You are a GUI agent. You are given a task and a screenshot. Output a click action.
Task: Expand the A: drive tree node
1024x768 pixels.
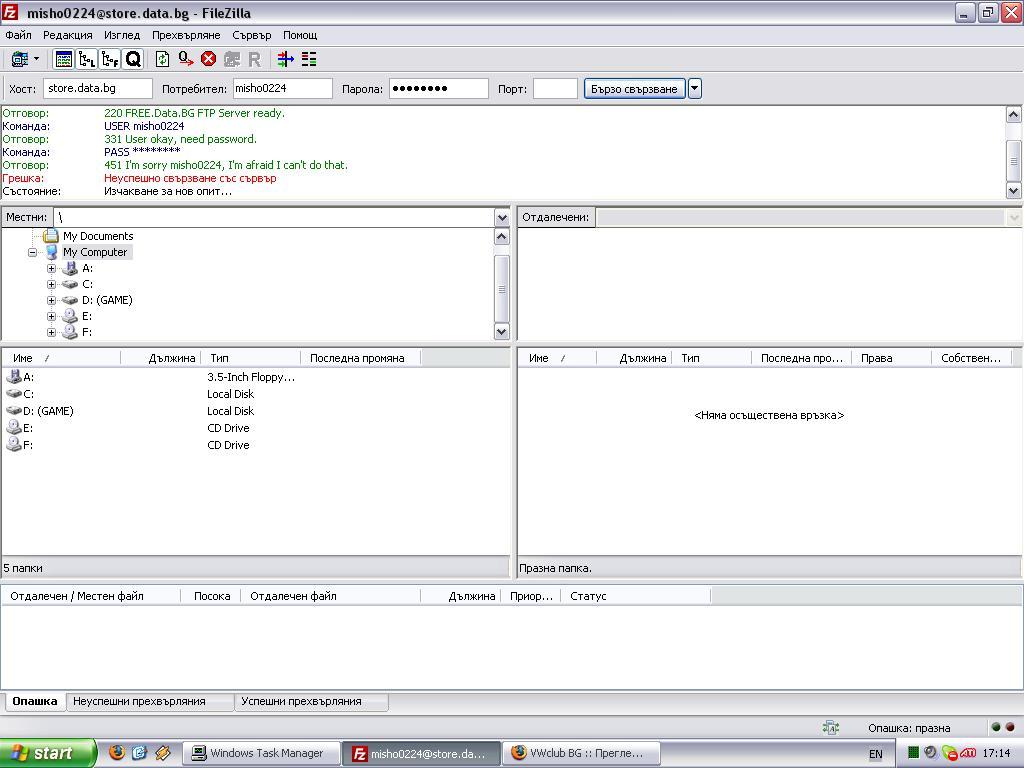[x=52, y=268]
